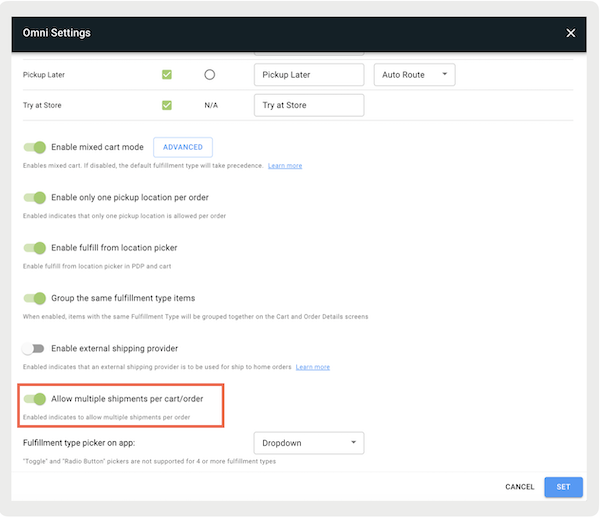Click the CANCEL button

pos(519,487)
